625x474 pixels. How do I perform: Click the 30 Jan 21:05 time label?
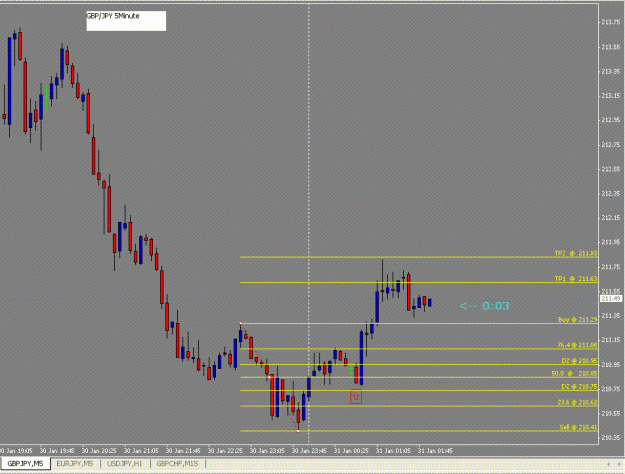point(141,450)
